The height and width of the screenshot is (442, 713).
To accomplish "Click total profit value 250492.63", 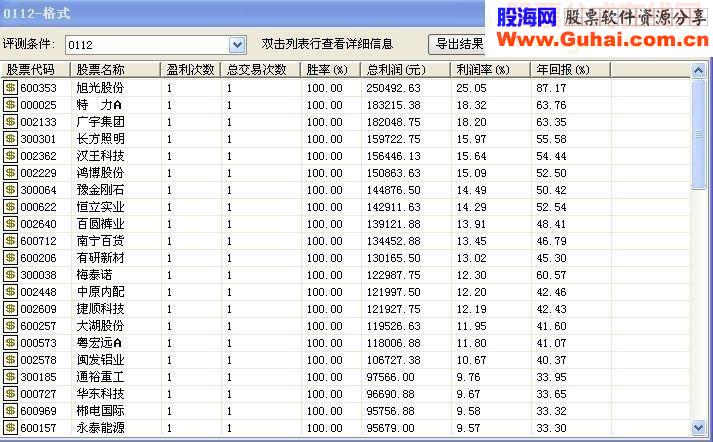I will click(393, 88).
